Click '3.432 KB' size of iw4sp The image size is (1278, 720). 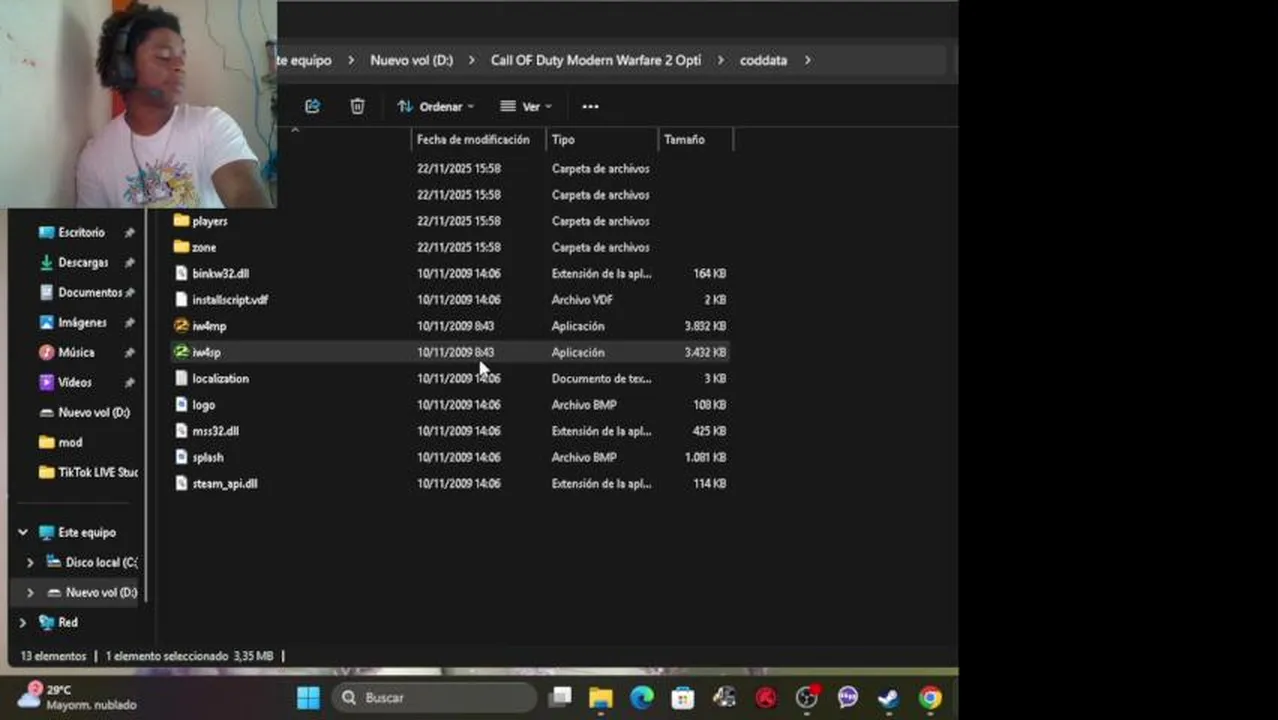pos(706,352)
